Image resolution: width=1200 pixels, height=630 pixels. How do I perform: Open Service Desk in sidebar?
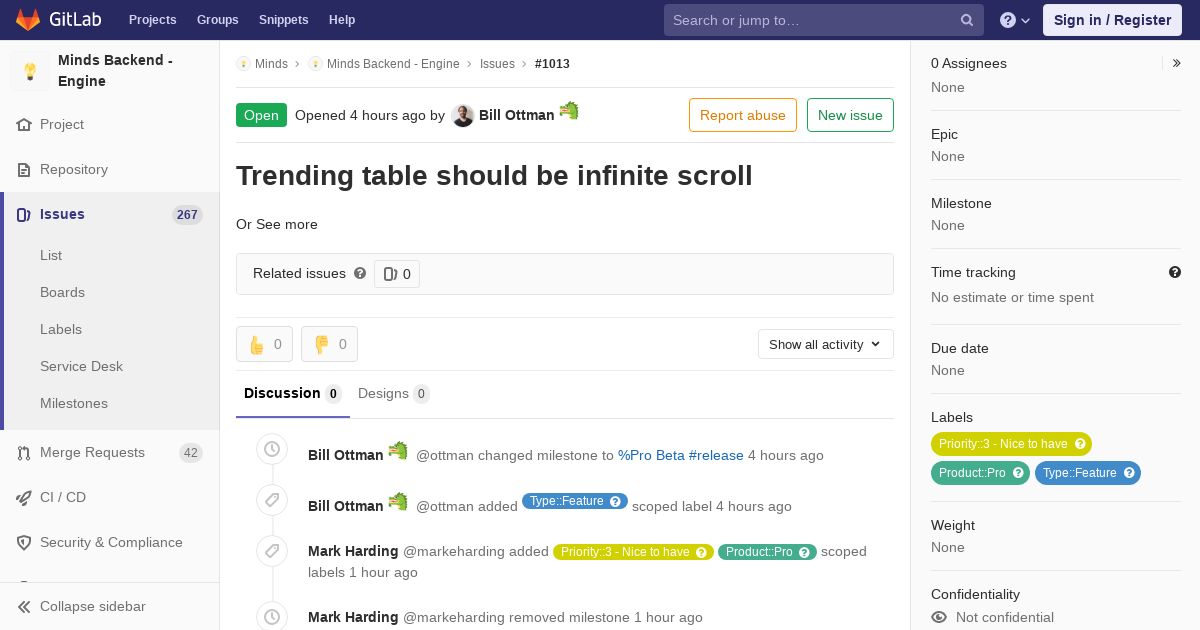point(81,367)
